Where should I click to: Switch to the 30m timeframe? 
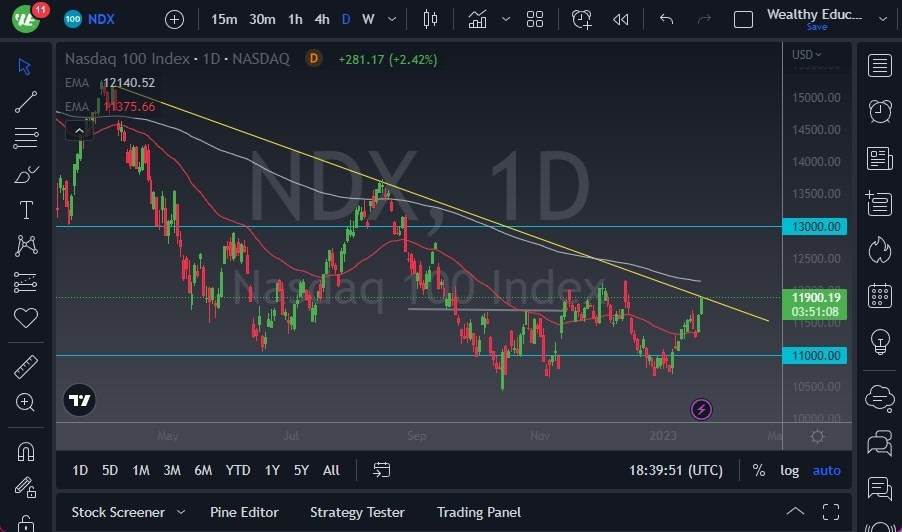click(x=262, y=19)
